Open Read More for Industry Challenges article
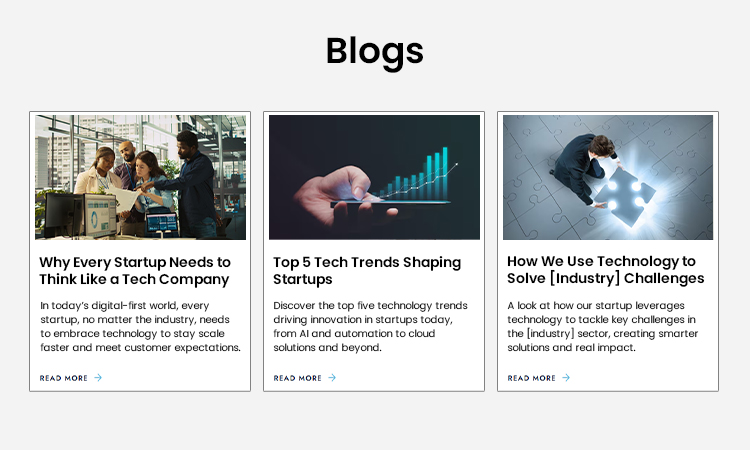750x450 pixels. coord(532,378)
